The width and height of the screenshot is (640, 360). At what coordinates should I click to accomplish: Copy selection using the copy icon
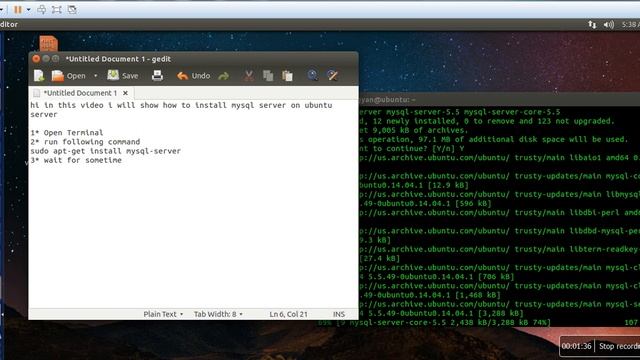[268, 76]
